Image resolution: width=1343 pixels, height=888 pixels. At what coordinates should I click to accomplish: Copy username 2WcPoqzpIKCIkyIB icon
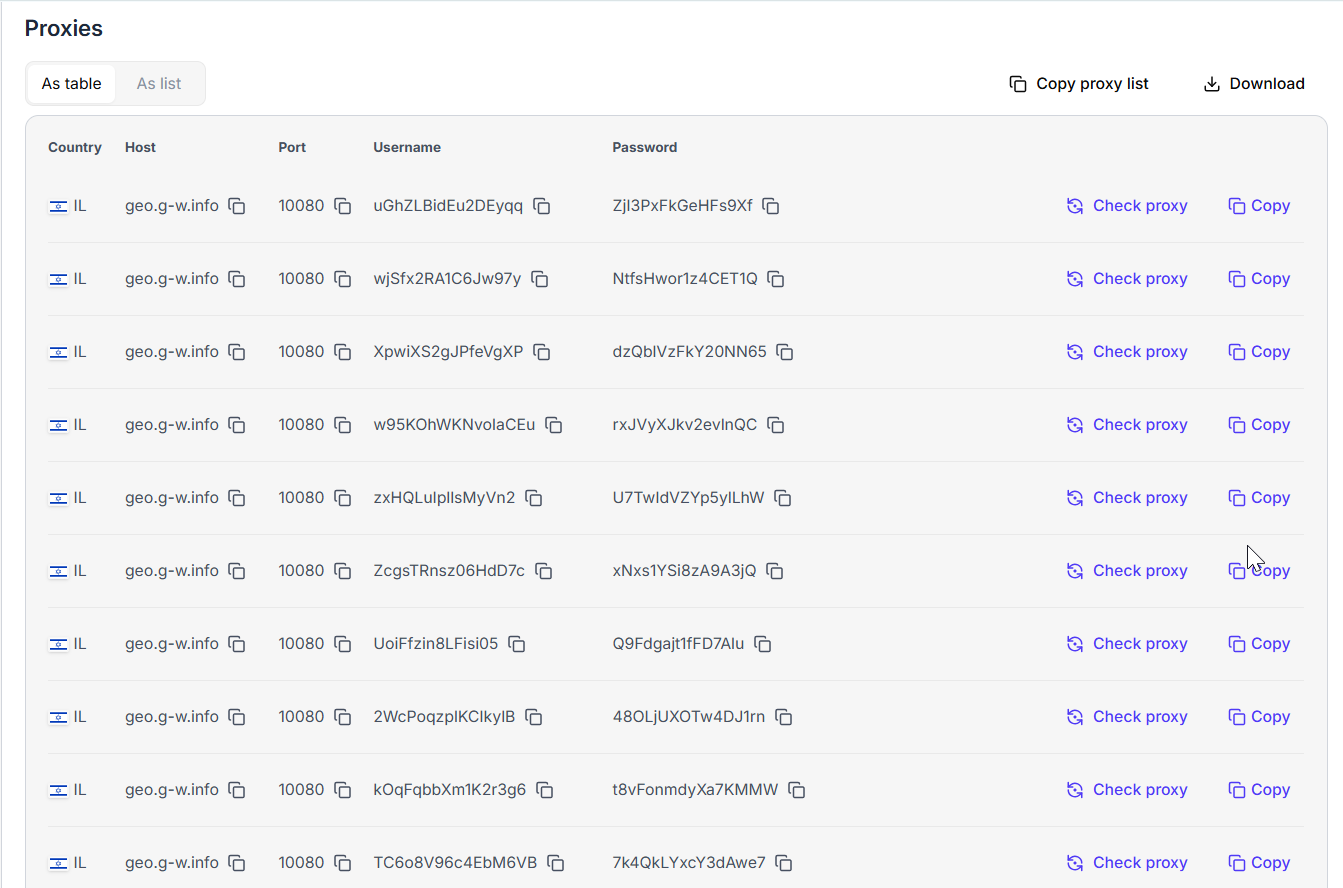click(x=534, y=717)
